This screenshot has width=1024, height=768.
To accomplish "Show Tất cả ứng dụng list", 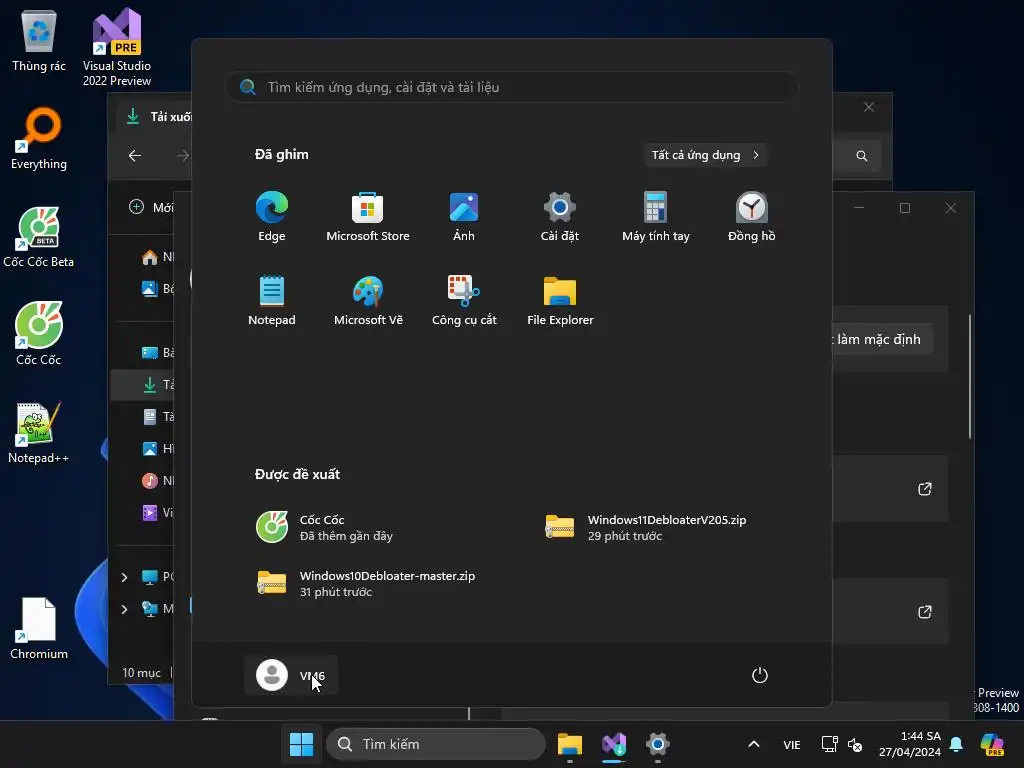I will click(705, 155).
